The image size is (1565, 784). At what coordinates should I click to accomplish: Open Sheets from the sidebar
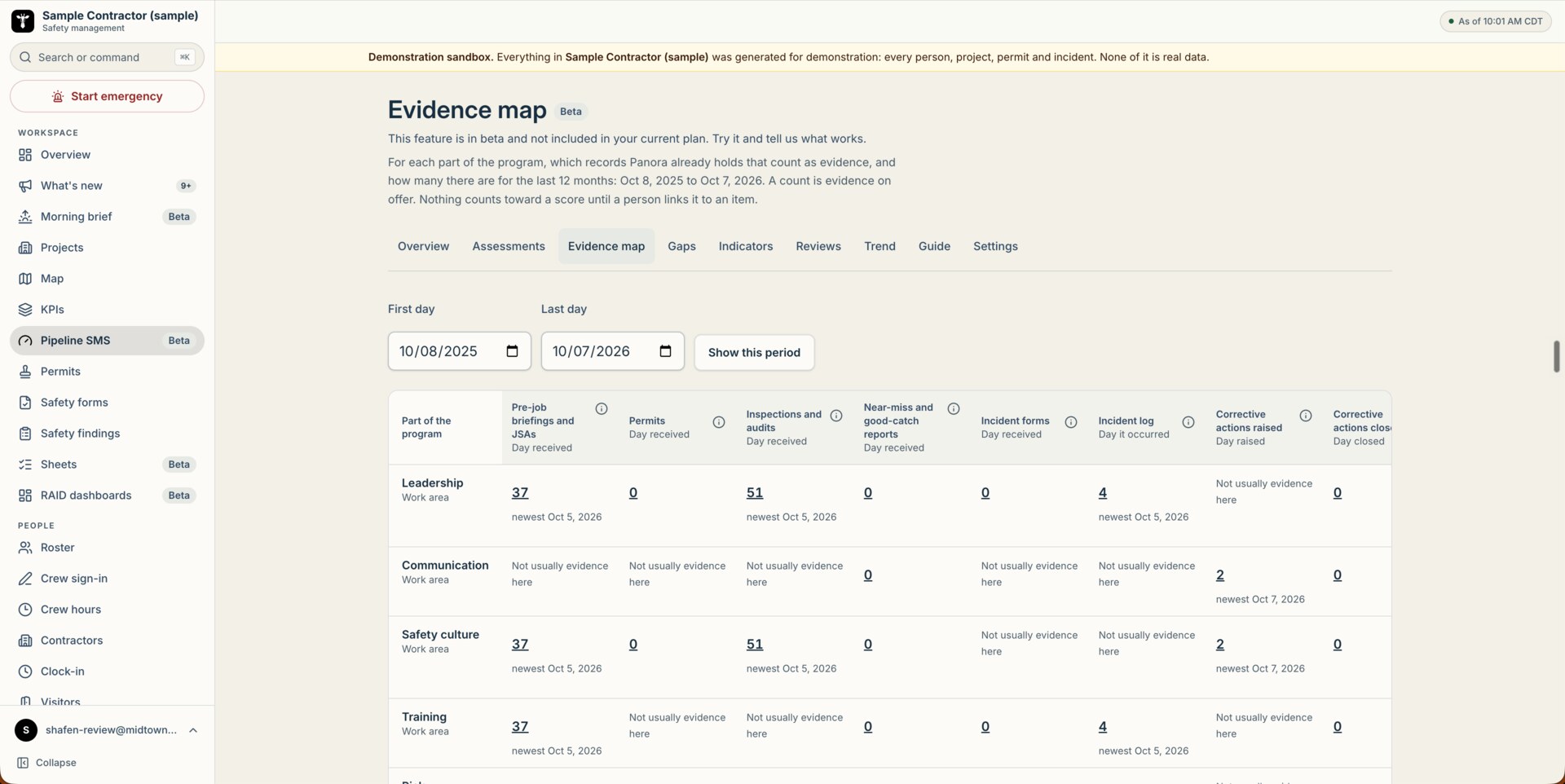tap(107, 465)
